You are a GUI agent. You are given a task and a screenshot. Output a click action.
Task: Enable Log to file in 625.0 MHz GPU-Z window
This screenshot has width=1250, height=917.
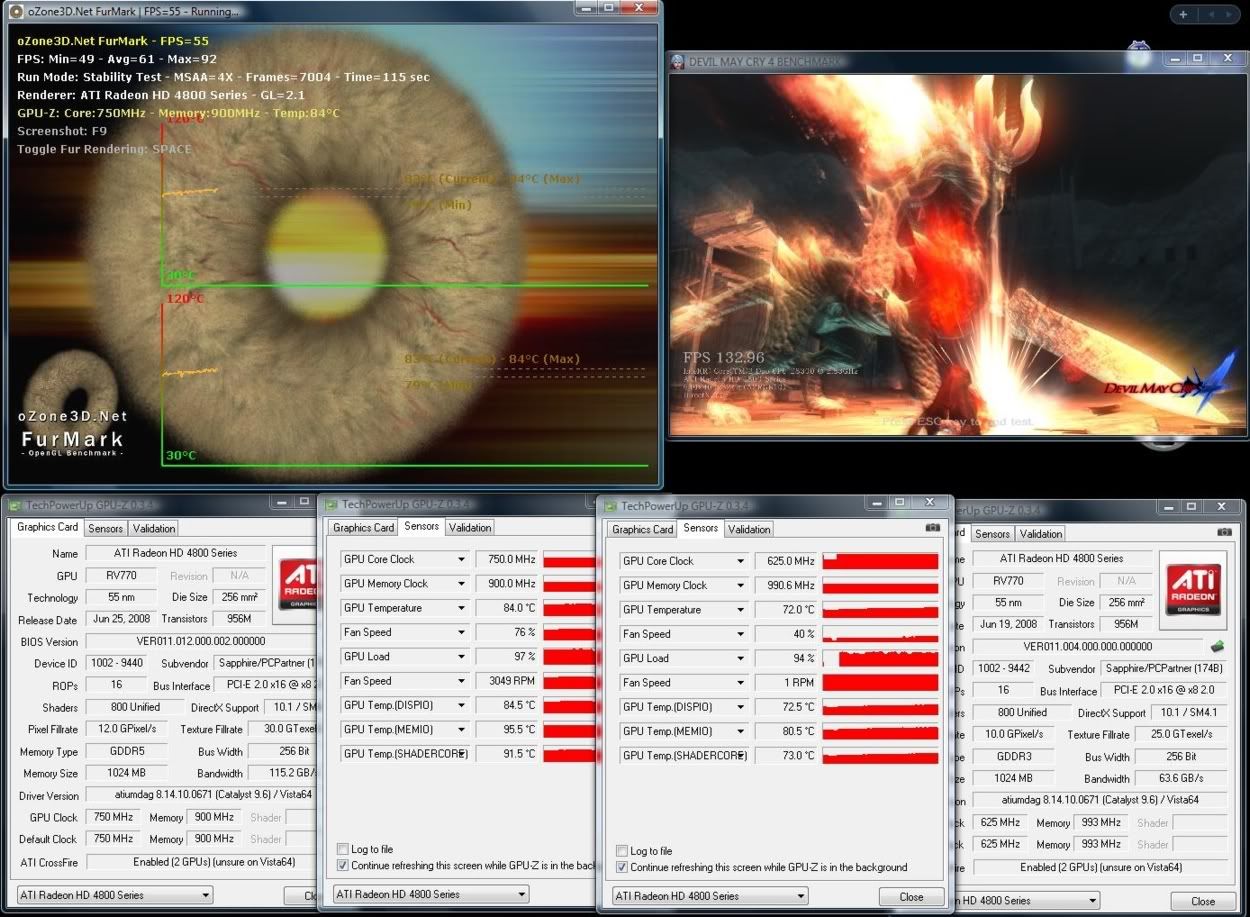622,851
